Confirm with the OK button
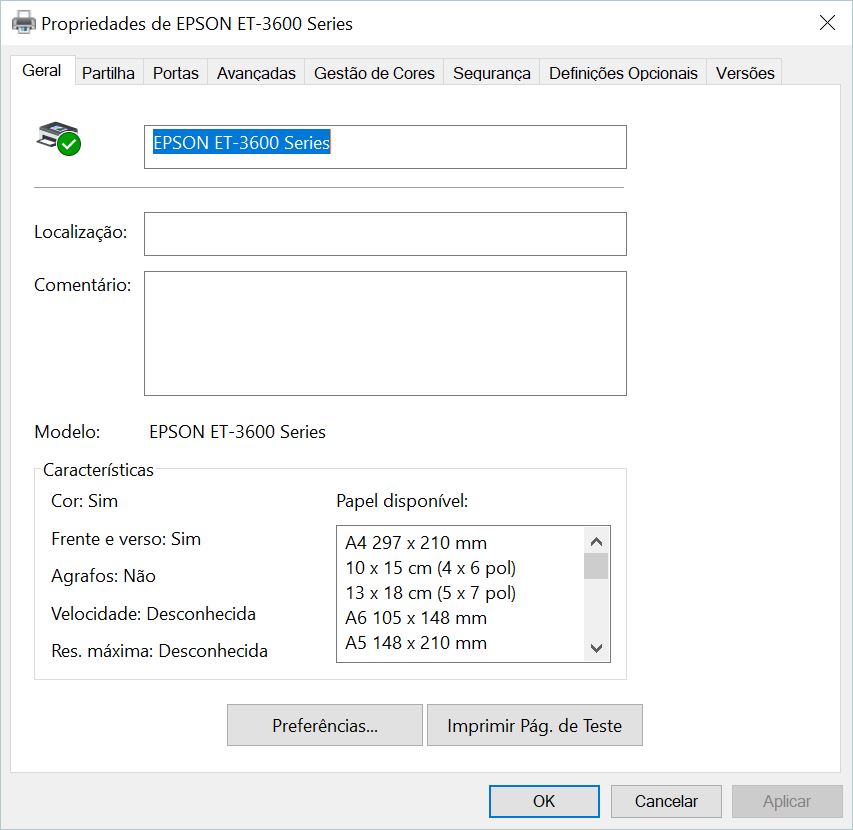853x830 pixels. point(544,801)
